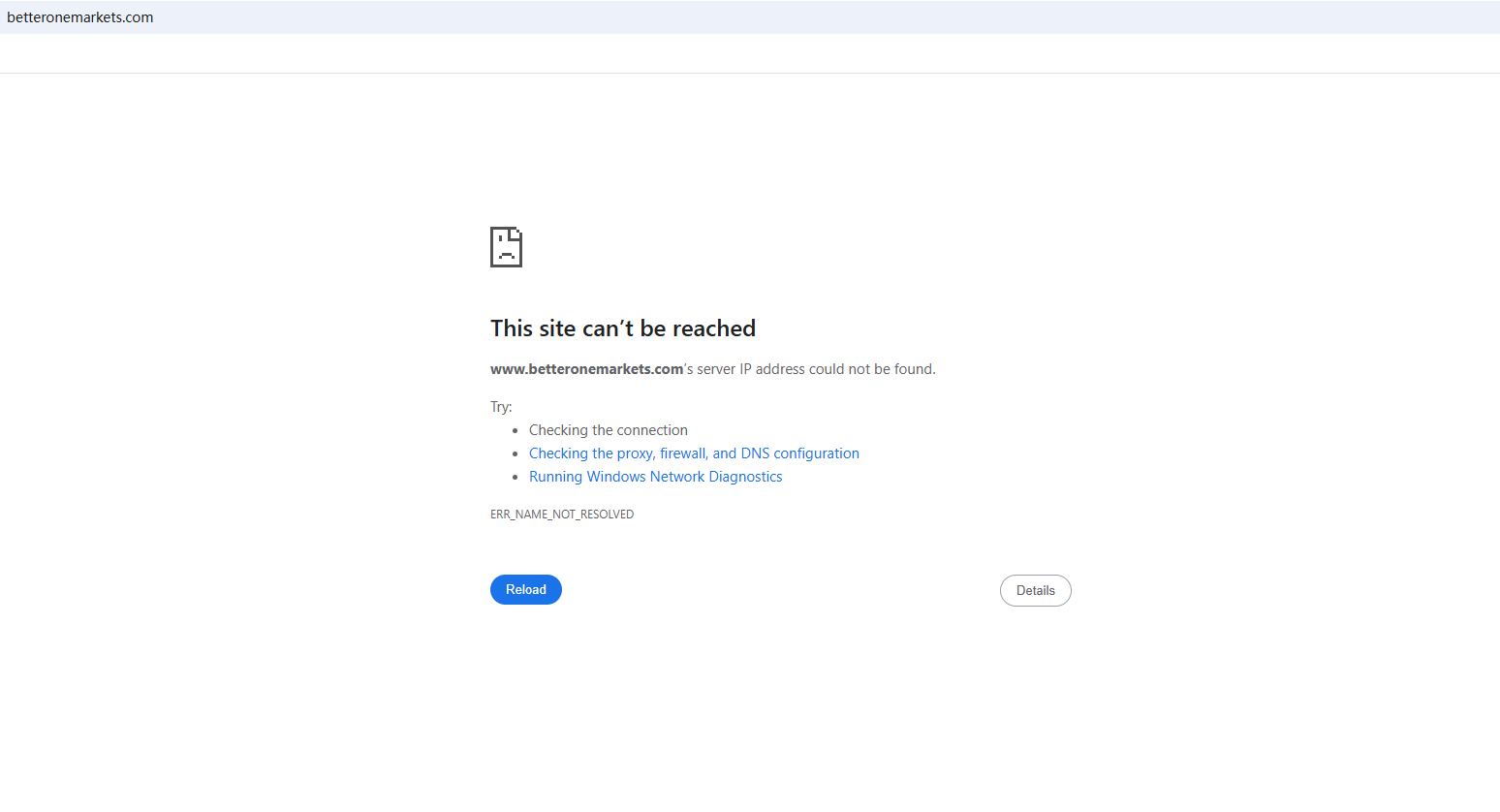Run Windows Network Diagnostics link

(656, 477)
